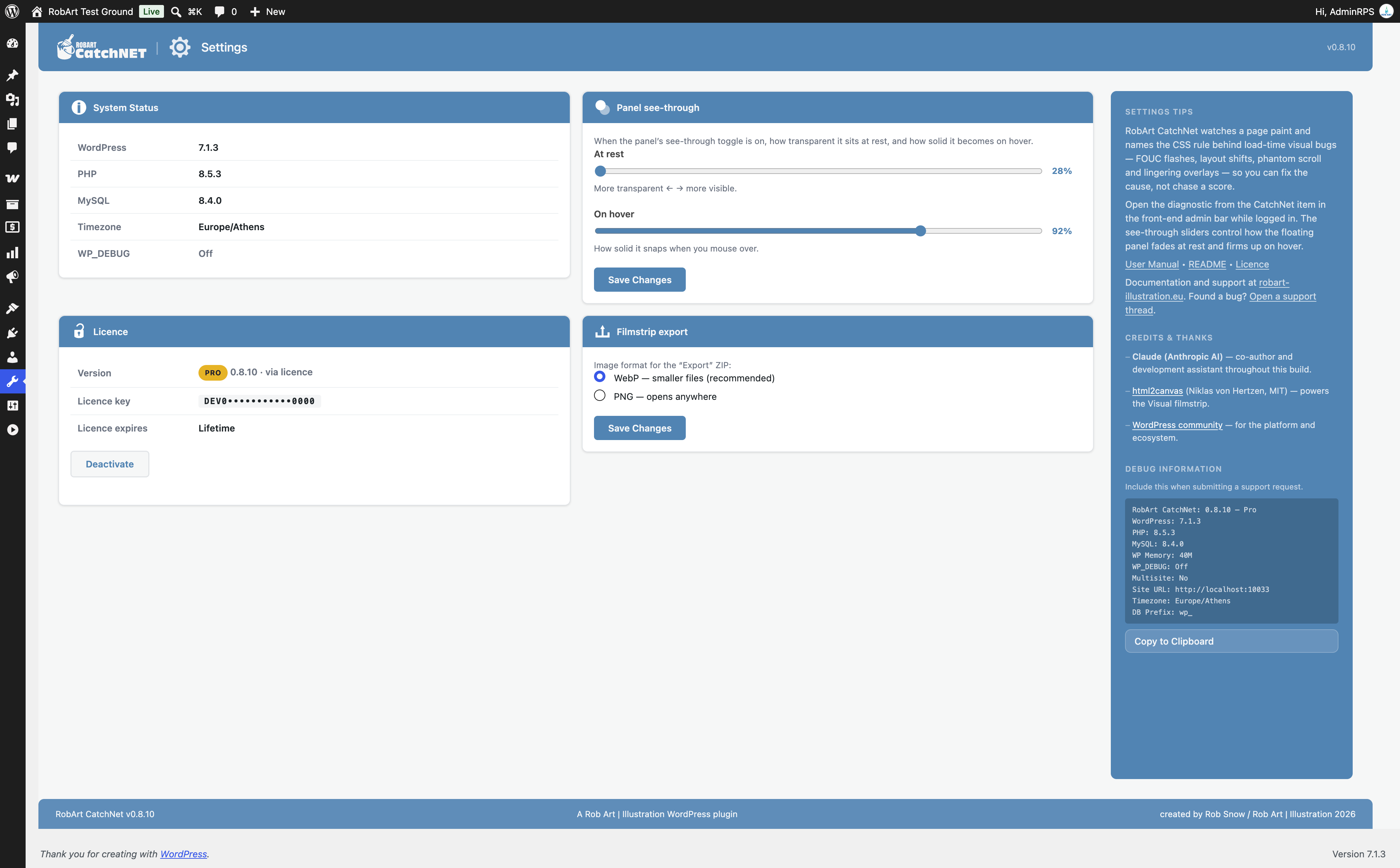Open Users person icon in sidebar
The height and width of the screenshot is (868, 1400).
click(x=12, y=357)
